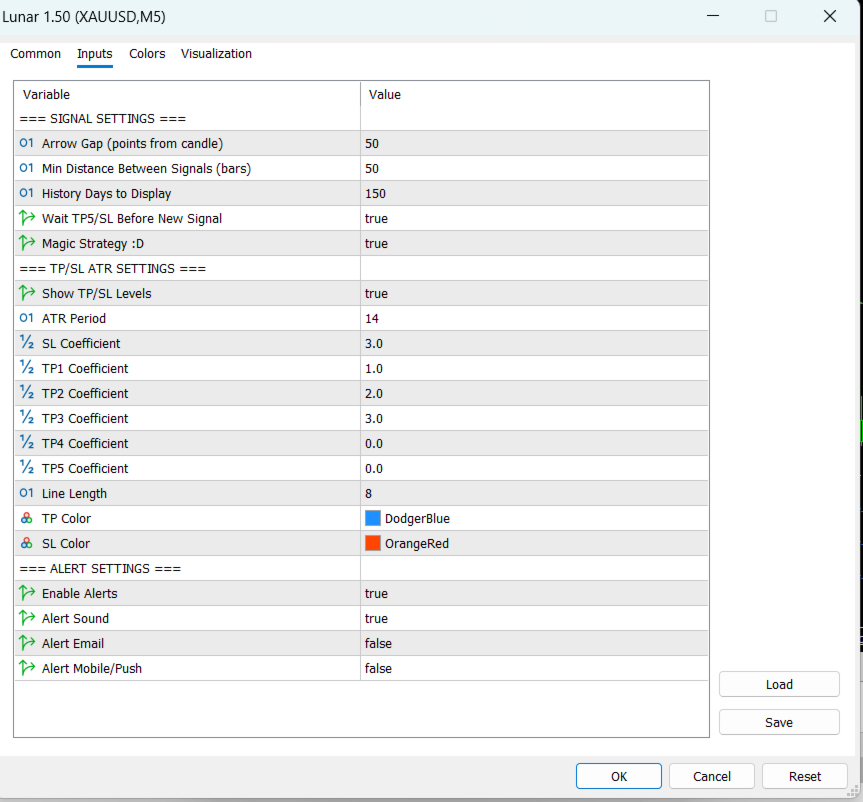Click the OrangeRed color swatch
Screen dimensions: 863x802
(x=373, y=543)
